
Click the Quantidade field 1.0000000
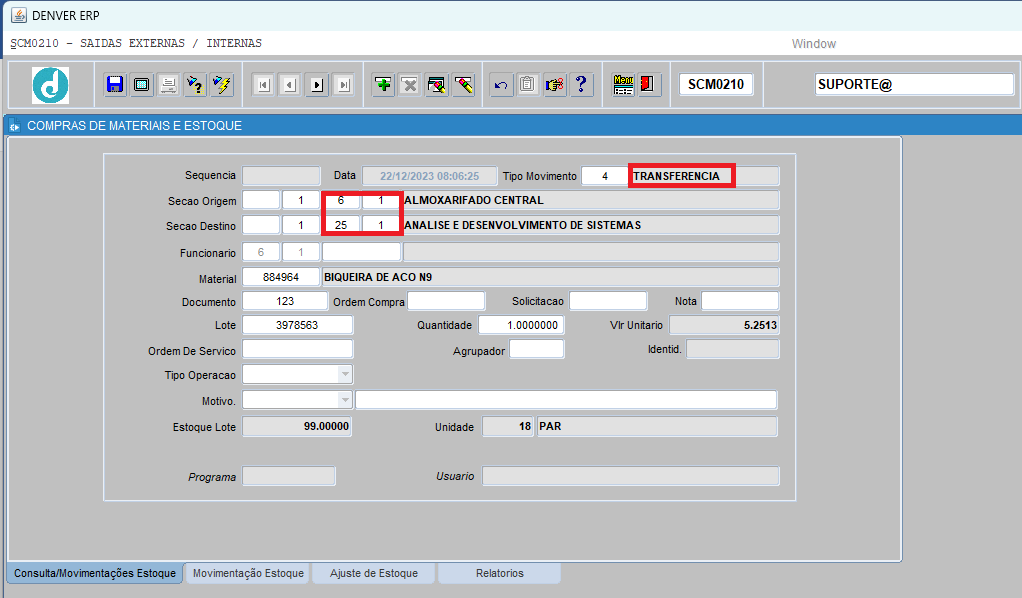click(x=521, y=325)
